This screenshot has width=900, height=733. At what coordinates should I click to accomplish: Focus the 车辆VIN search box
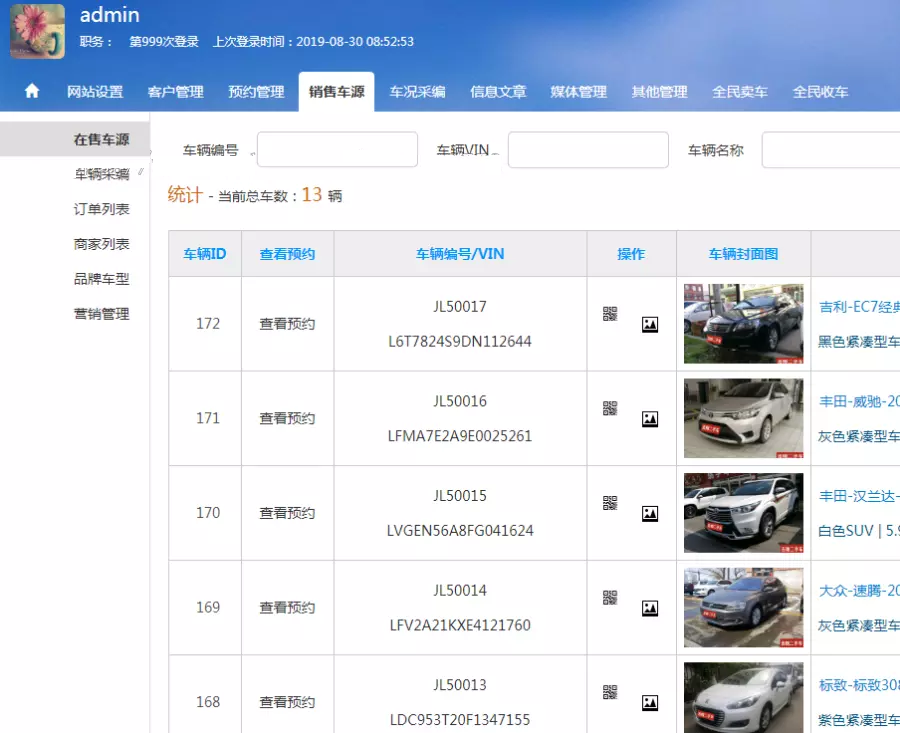pyautogui.click(x=588, y=150)
